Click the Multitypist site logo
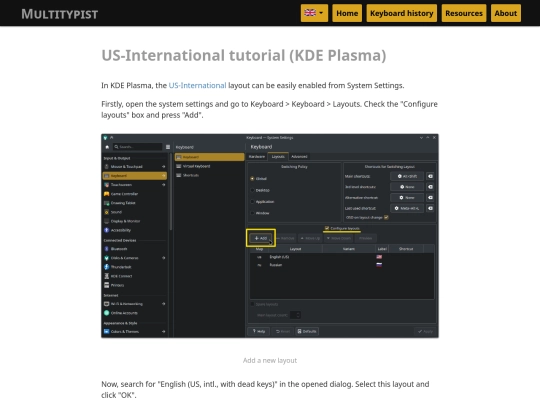The image size is (540, 405). (x=60, y=14)
